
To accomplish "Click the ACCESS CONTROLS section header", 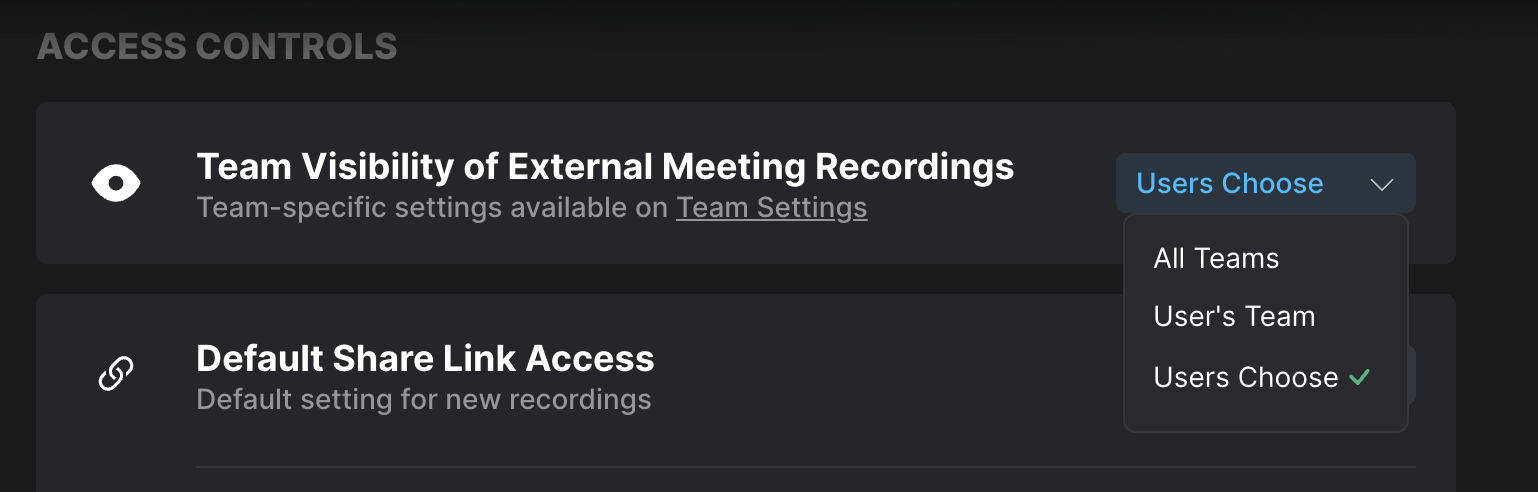I will (217, 46).
